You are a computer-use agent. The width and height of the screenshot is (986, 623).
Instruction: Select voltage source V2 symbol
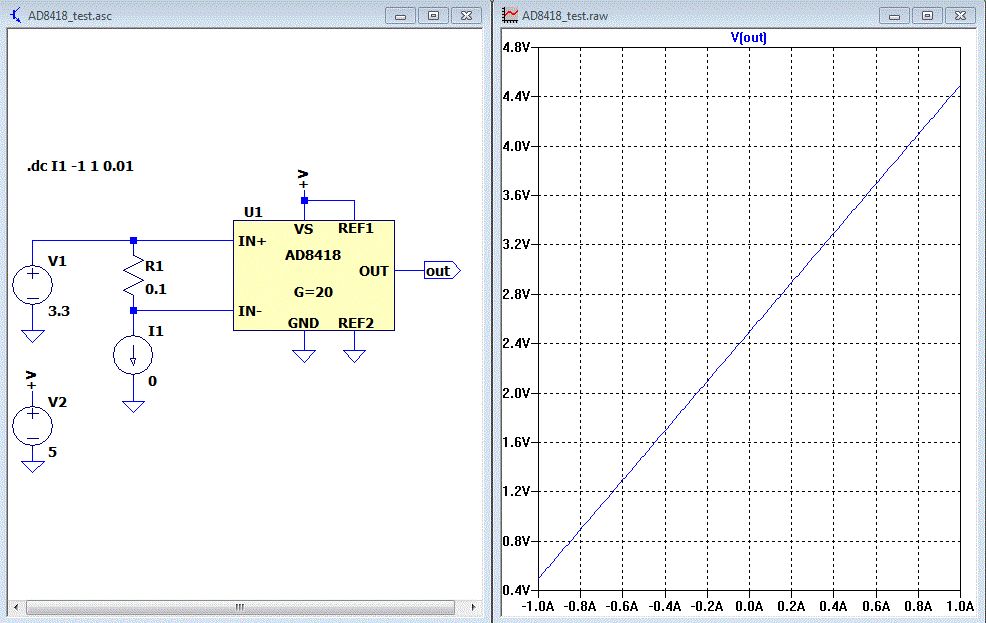pos(33,426)
